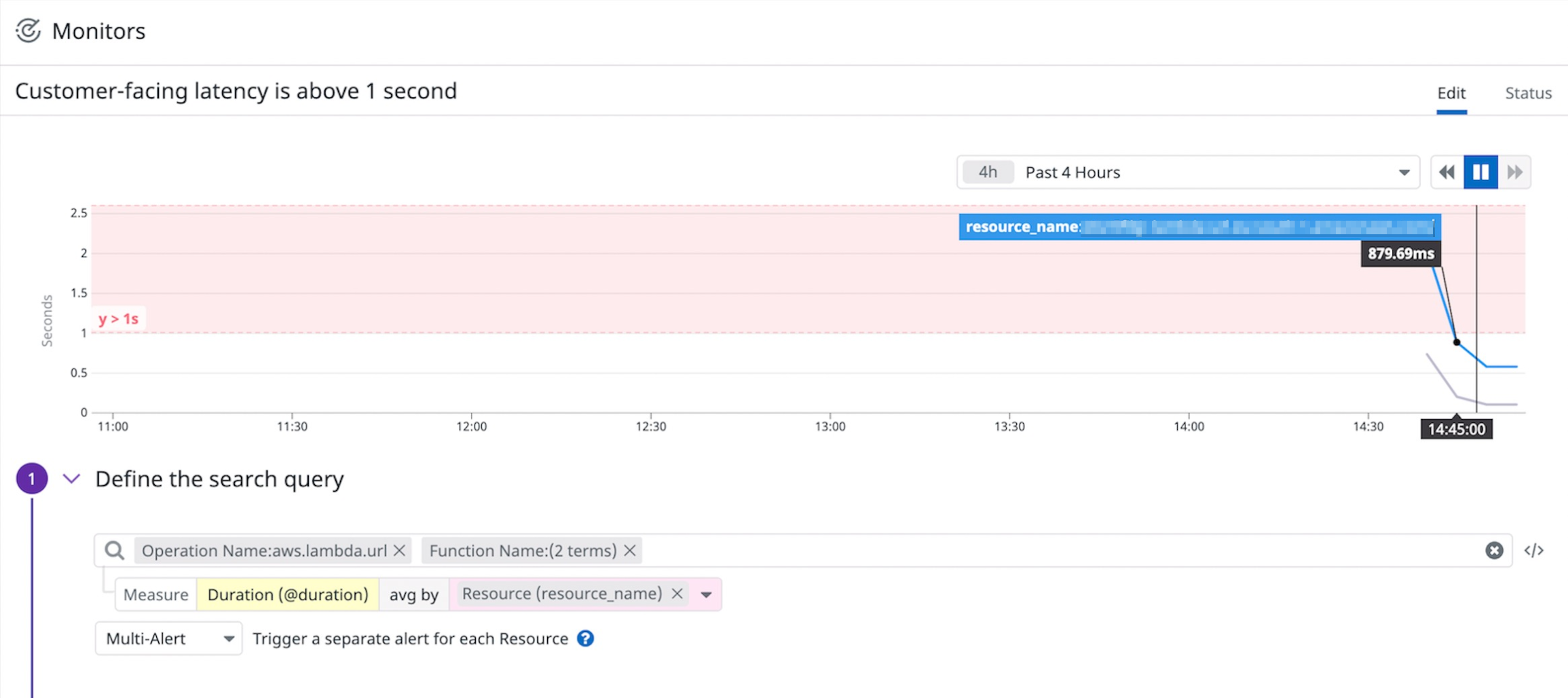
Task: Click the resource_name legend label on the chart
Action: [x=1022, y=227]
